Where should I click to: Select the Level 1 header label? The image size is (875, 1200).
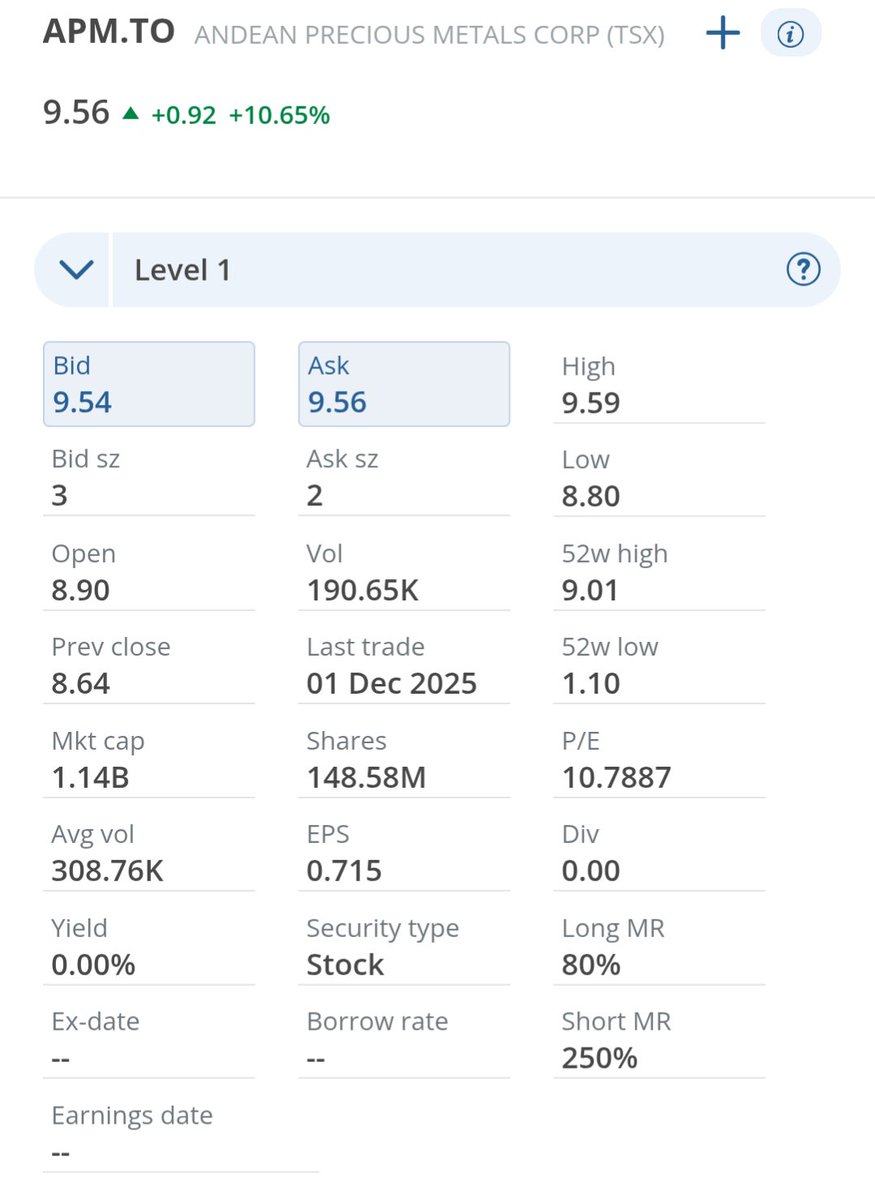(183, 270)
